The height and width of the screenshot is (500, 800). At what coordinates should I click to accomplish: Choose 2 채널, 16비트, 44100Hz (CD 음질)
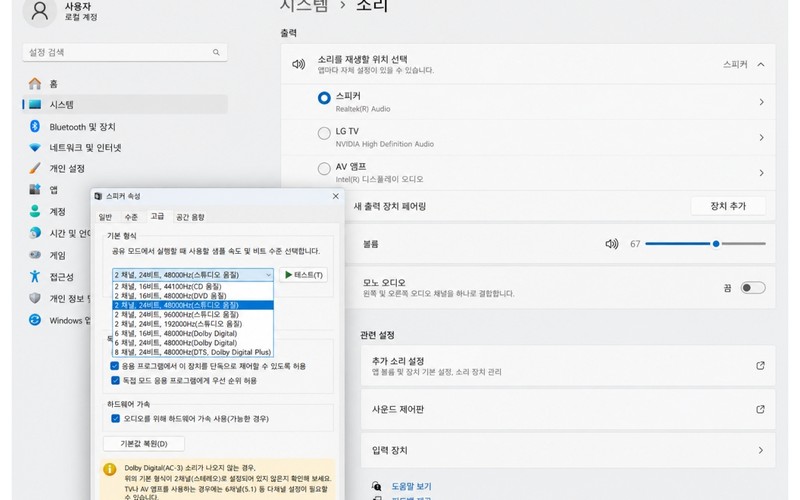pos(193,286)
